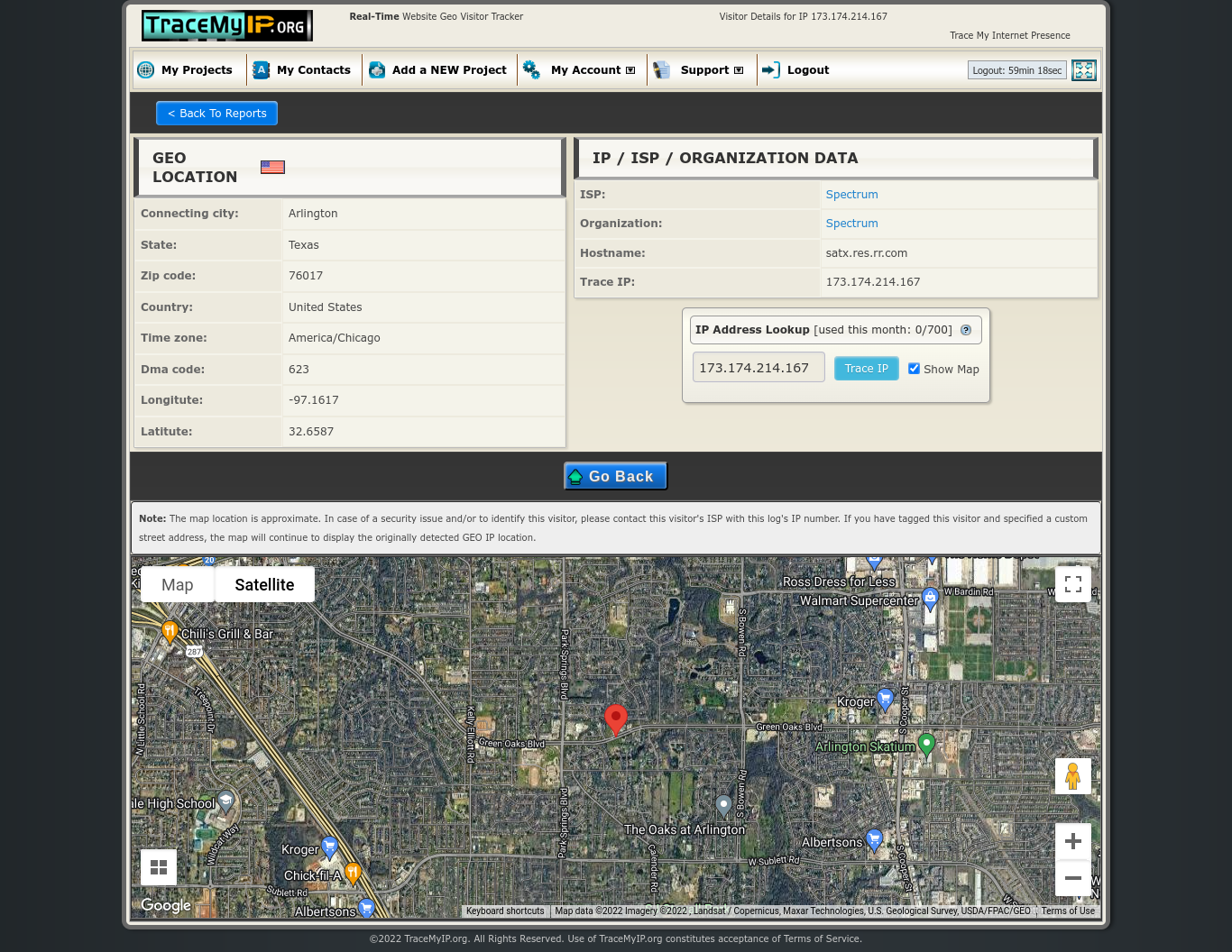Click the Walmart Supercenter map marker
This screenshot has height=952, width=1232.
point(930,600)
